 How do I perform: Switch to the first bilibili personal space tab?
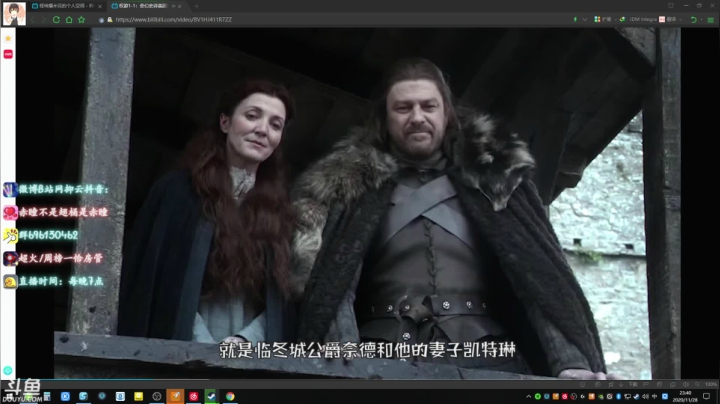(x=66, y=6)
